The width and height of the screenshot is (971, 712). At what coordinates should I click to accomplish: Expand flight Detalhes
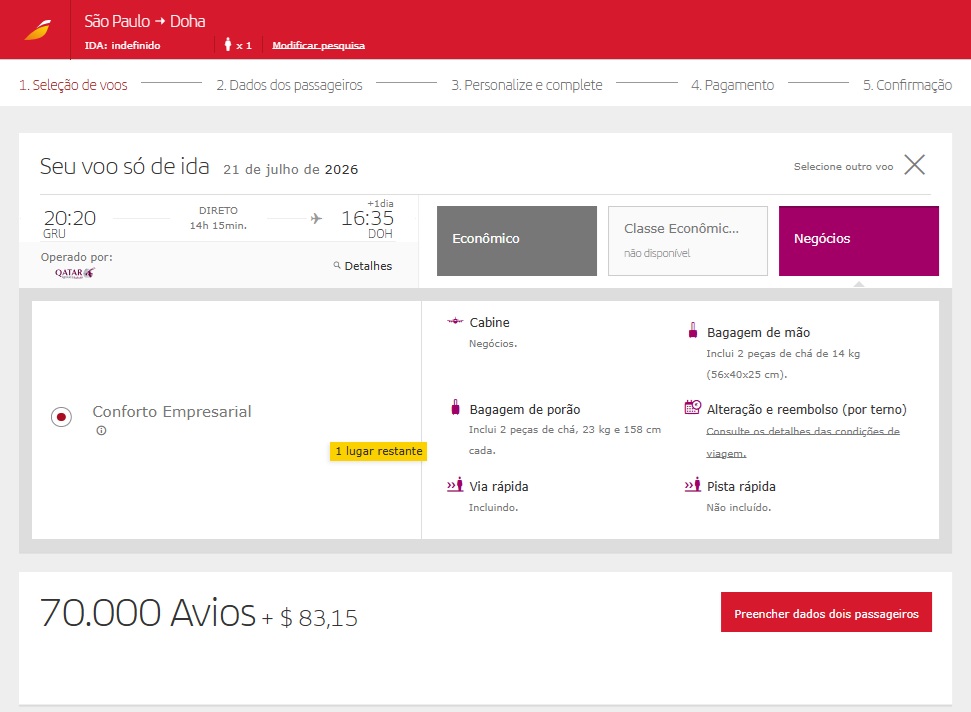click(x=363, y=266)
